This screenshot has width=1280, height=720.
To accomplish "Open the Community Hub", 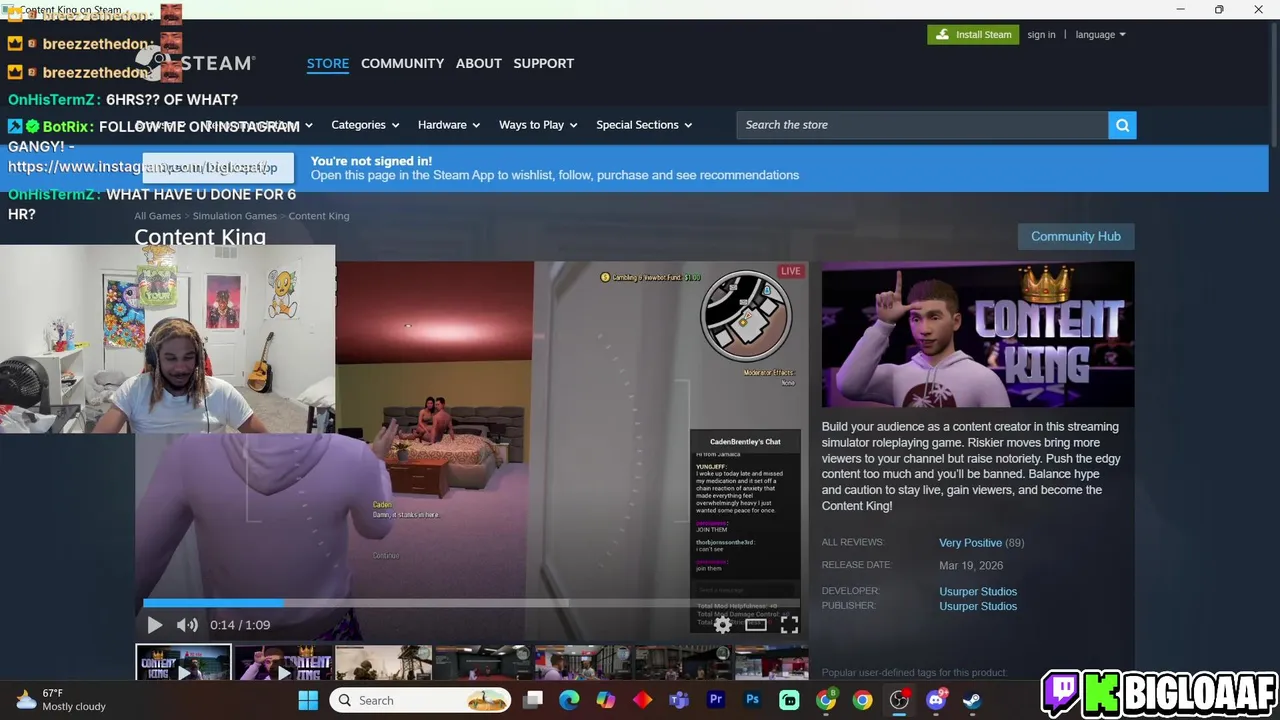I will pyautogui.click(x=1075, y=236).
